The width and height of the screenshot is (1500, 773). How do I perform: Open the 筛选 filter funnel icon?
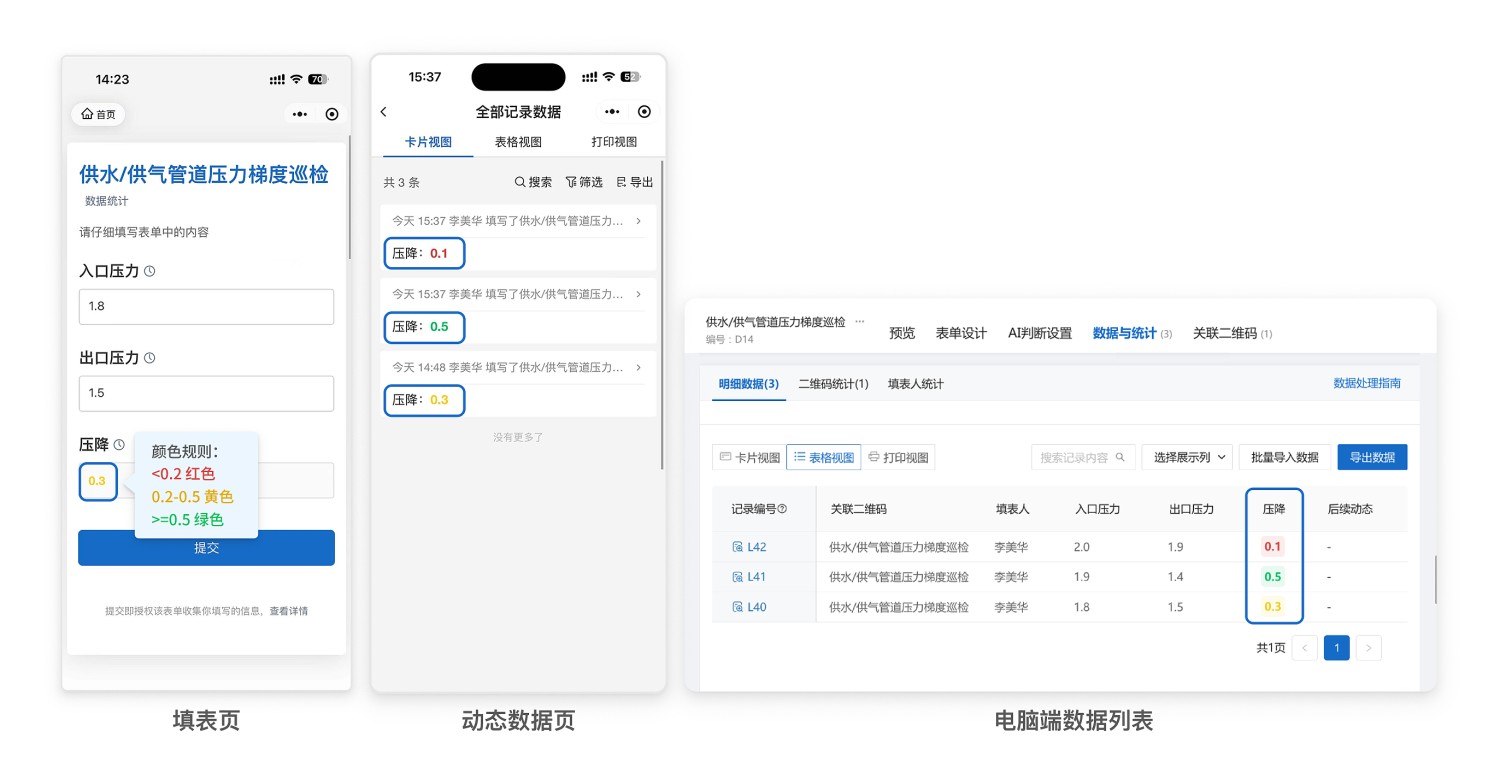coord(571,182)
